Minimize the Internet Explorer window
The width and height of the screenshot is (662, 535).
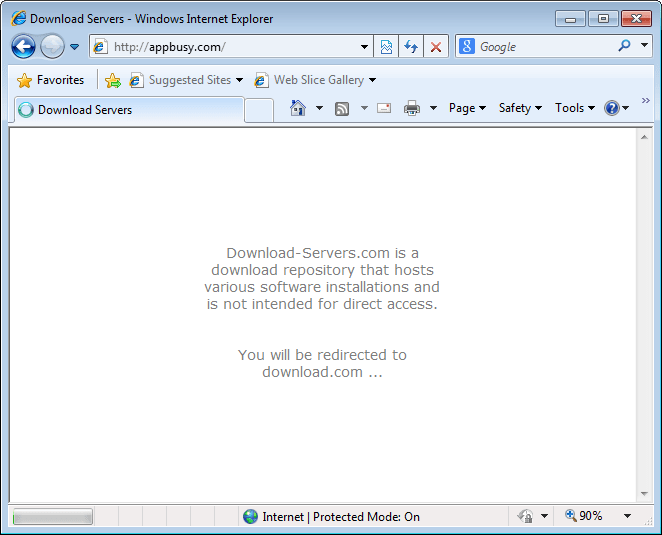coord(570,19)
